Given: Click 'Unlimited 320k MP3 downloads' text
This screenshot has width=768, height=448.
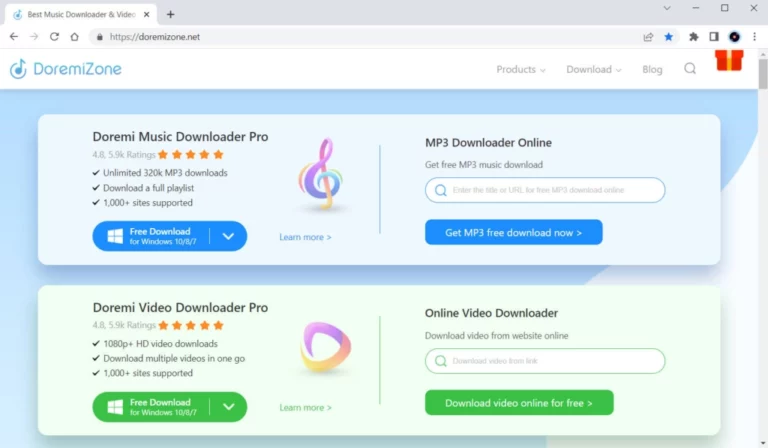Looking at the screenshot, I should pos(165,173).
